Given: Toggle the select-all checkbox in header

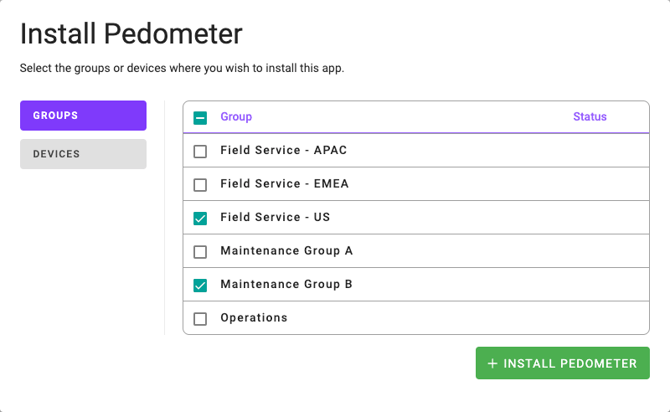Looking at the screenshot, I should (x=200, y=118).
